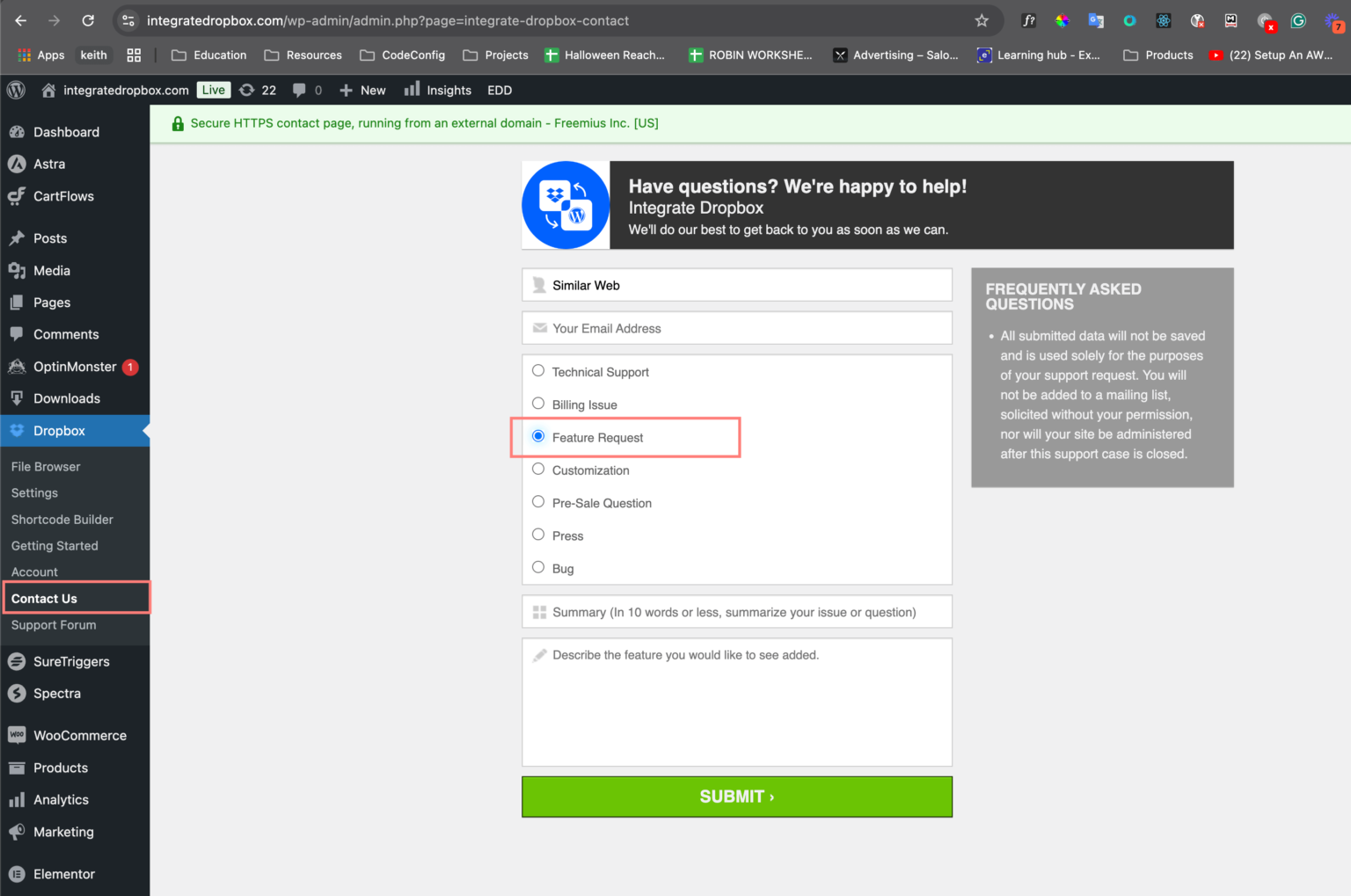
Task: Choose the Billing Issue option
Action: [x=537, y=403]
